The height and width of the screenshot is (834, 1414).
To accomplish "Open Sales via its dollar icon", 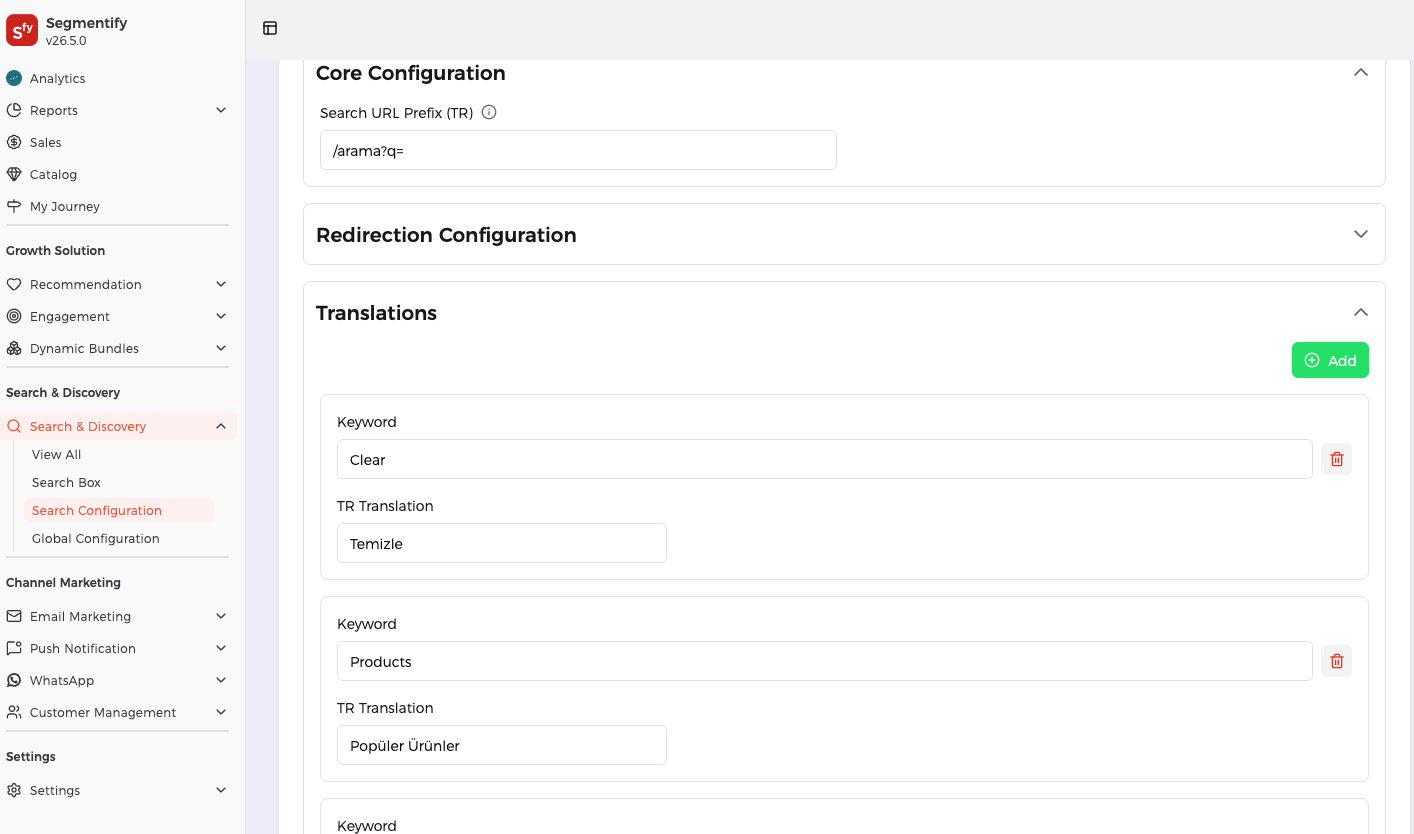I will click(14, 142).
